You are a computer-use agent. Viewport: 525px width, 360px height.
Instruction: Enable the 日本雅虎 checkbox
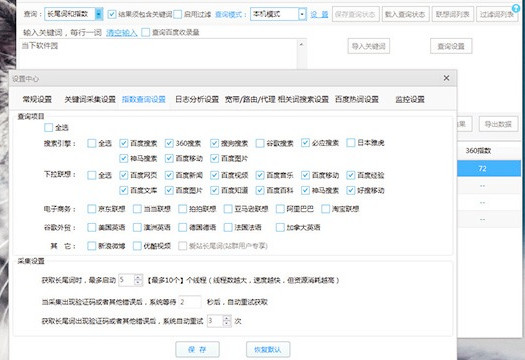tap(351, 143)
